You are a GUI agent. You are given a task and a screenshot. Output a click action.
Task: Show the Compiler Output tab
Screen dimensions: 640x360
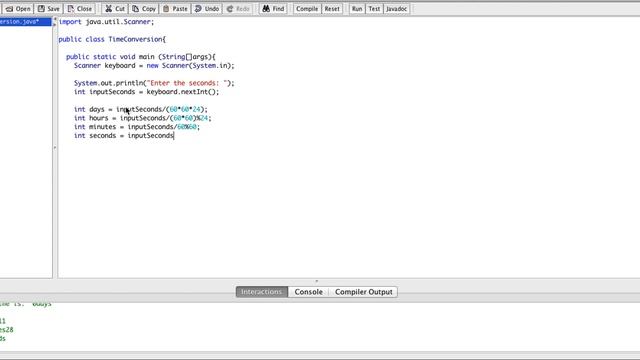[x=363, y=292]
